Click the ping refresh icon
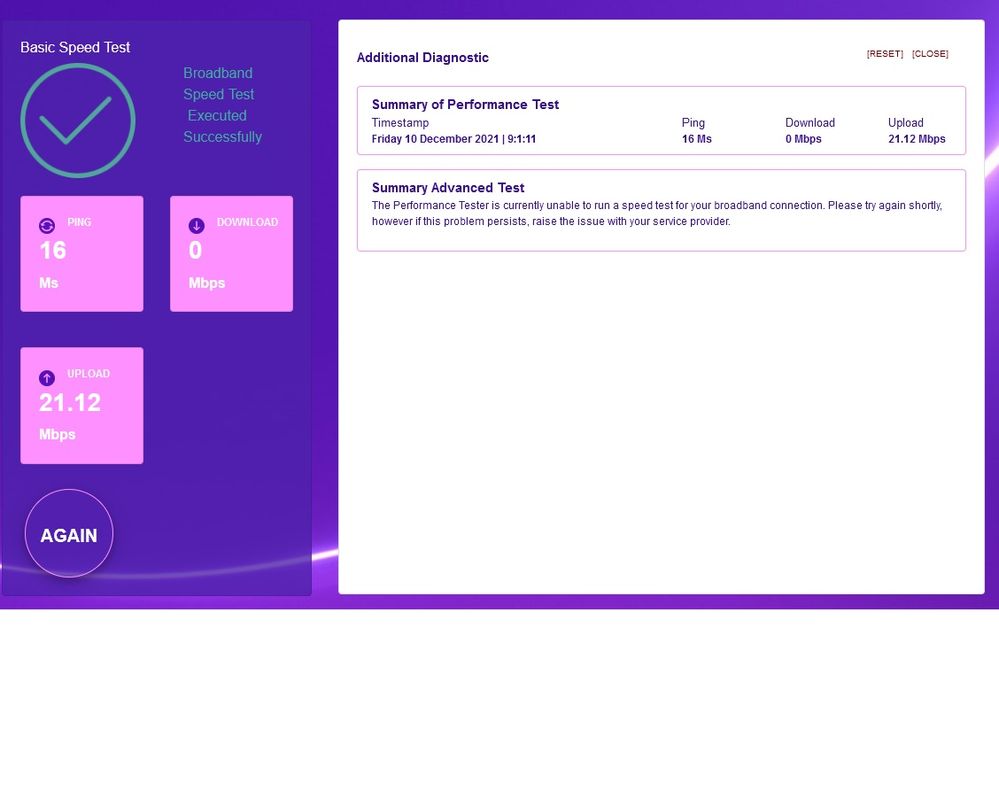 pos(47,226)
